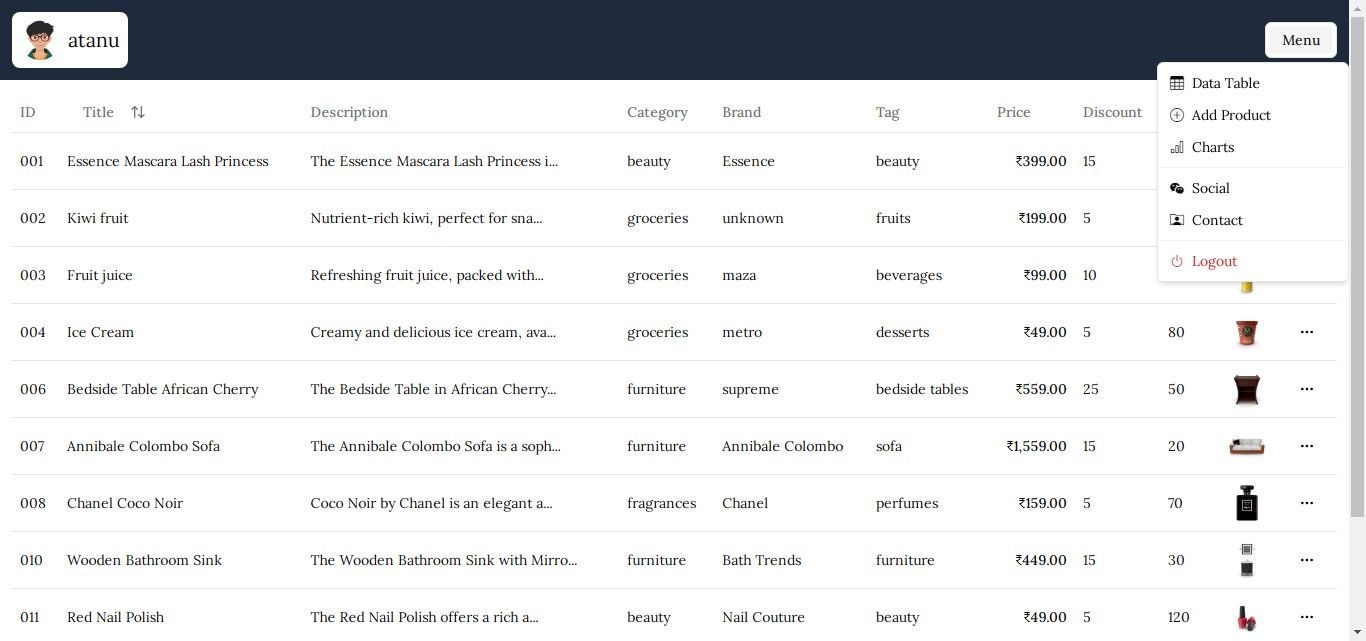This screenshot has width=1366, height=641.
Task: Click Wooden Bathroom Sink title cell
Action: pyautogui.click(x=144, y=560)
